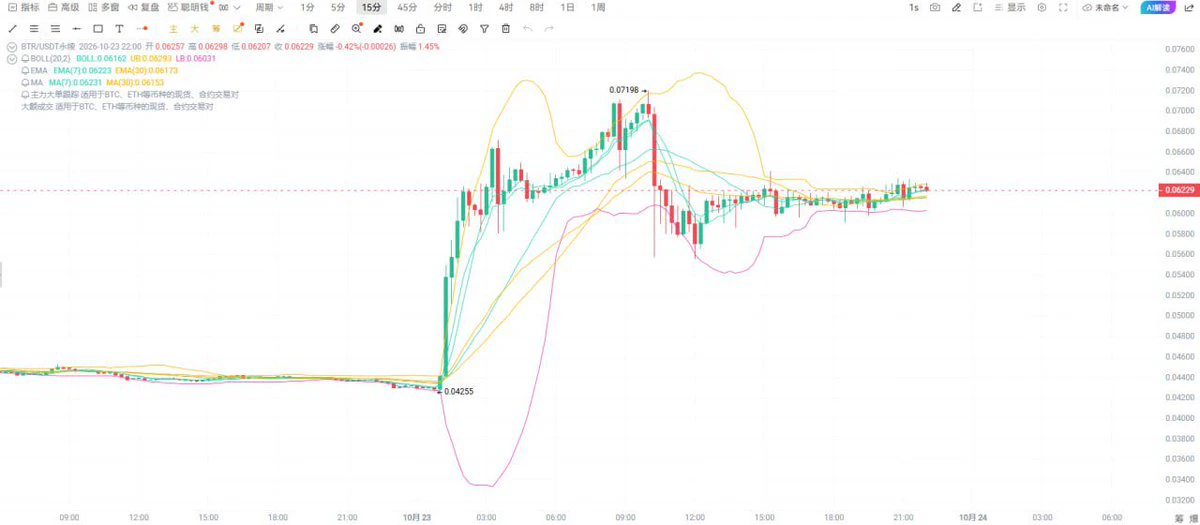1200x525 pixels.
Task: Click the 大额成交 indicator label
Action: click(x=38, y=106)
